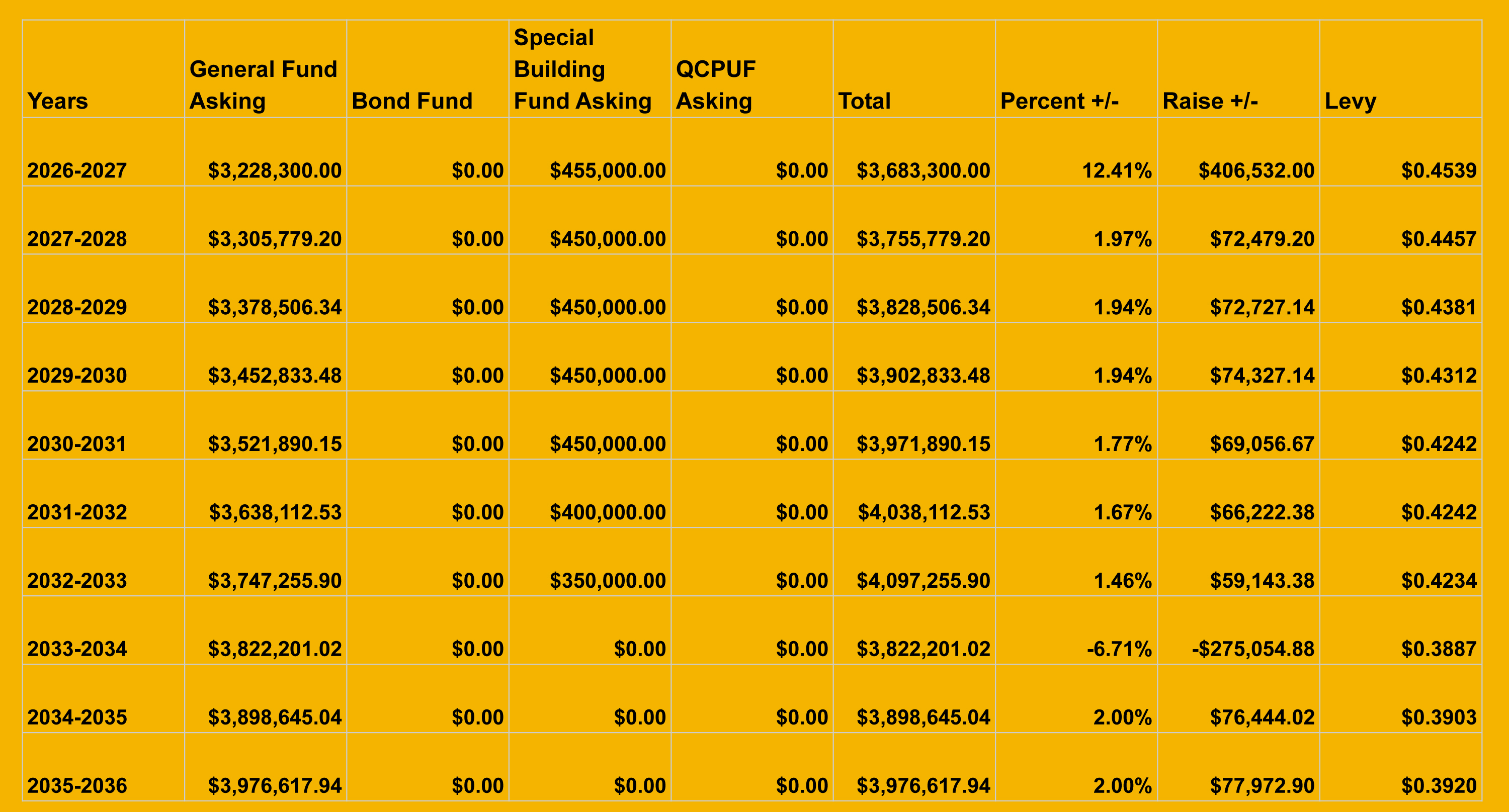Select the Years column header cell
This screenshot has width=1509, height=812.
tap(103, 68)
